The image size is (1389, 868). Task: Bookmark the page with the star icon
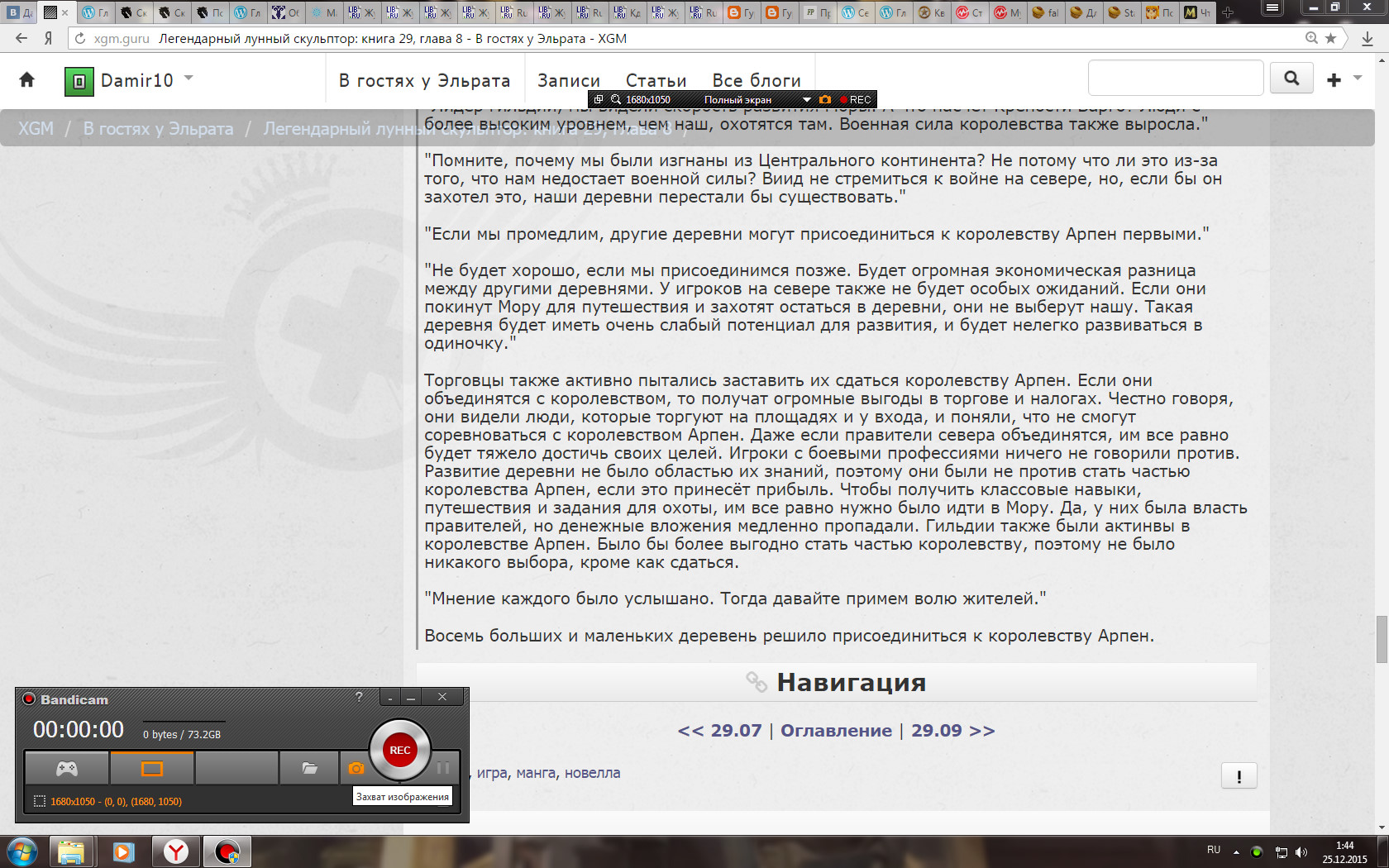1330,38
